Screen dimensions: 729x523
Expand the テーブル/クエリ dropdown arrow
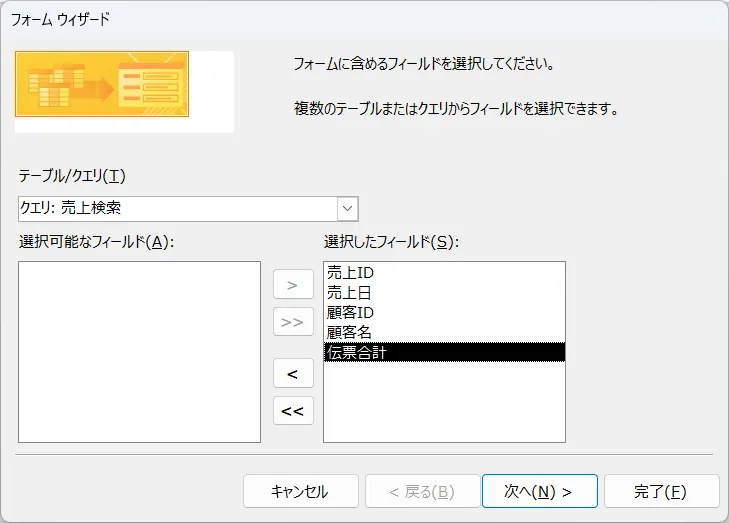[x=347, y=208]
